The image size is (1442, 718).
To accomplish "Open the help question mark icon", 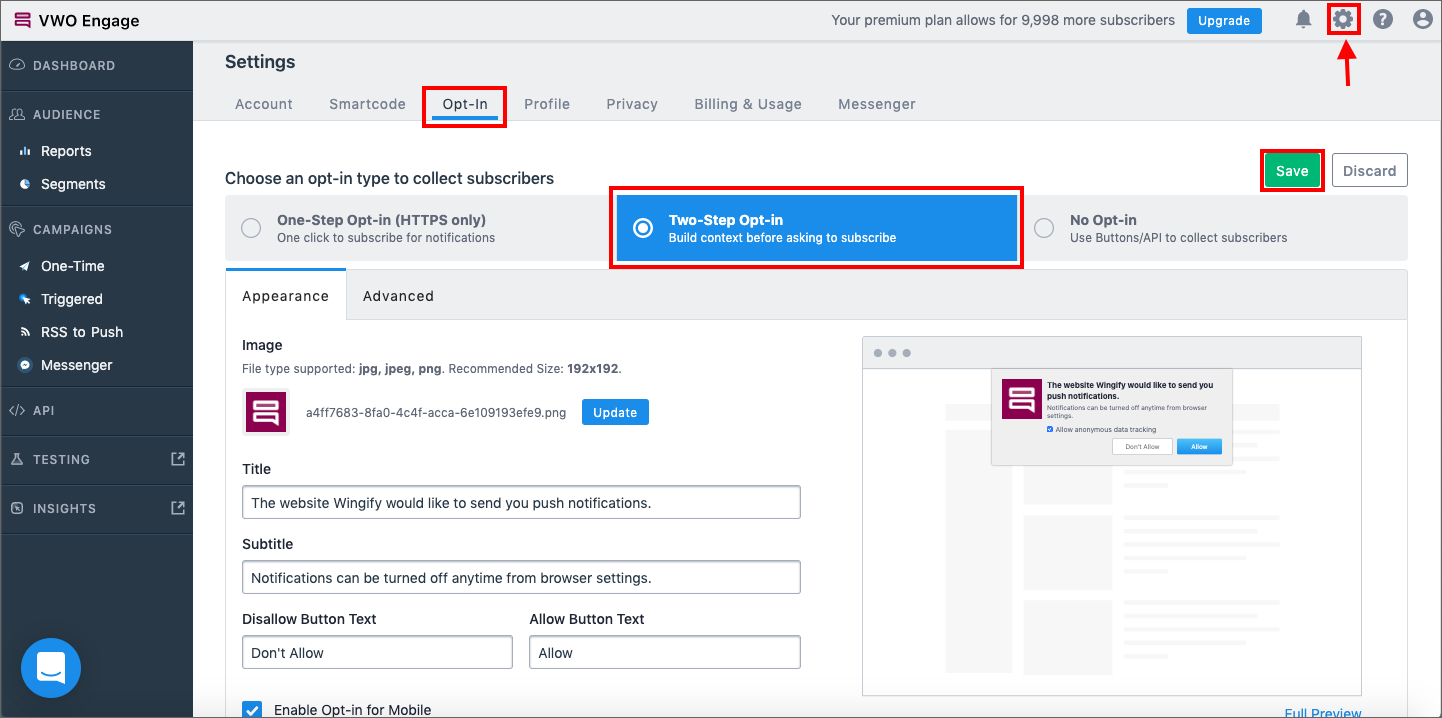I will (x=1383, y=19).
